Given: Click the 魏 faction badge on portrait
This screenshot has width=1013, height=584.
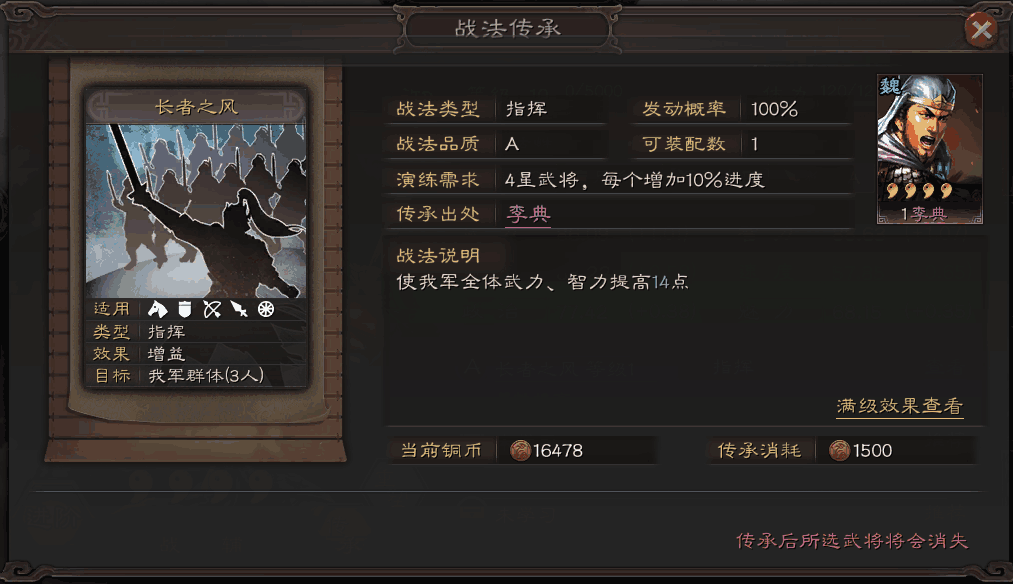Looking at the screenshot, I should pos(890,85).
